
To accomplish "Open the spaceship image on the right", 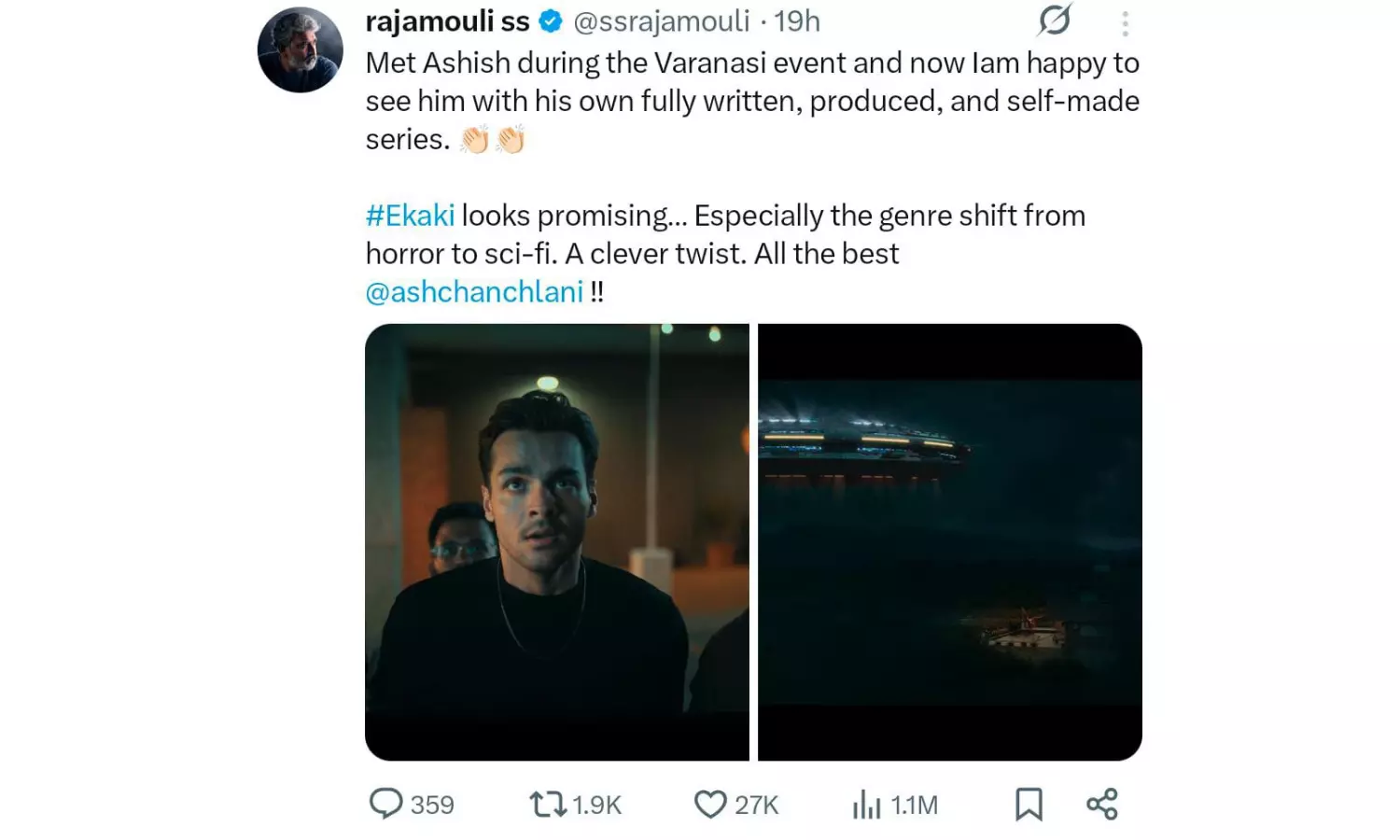I will [949, 539].
